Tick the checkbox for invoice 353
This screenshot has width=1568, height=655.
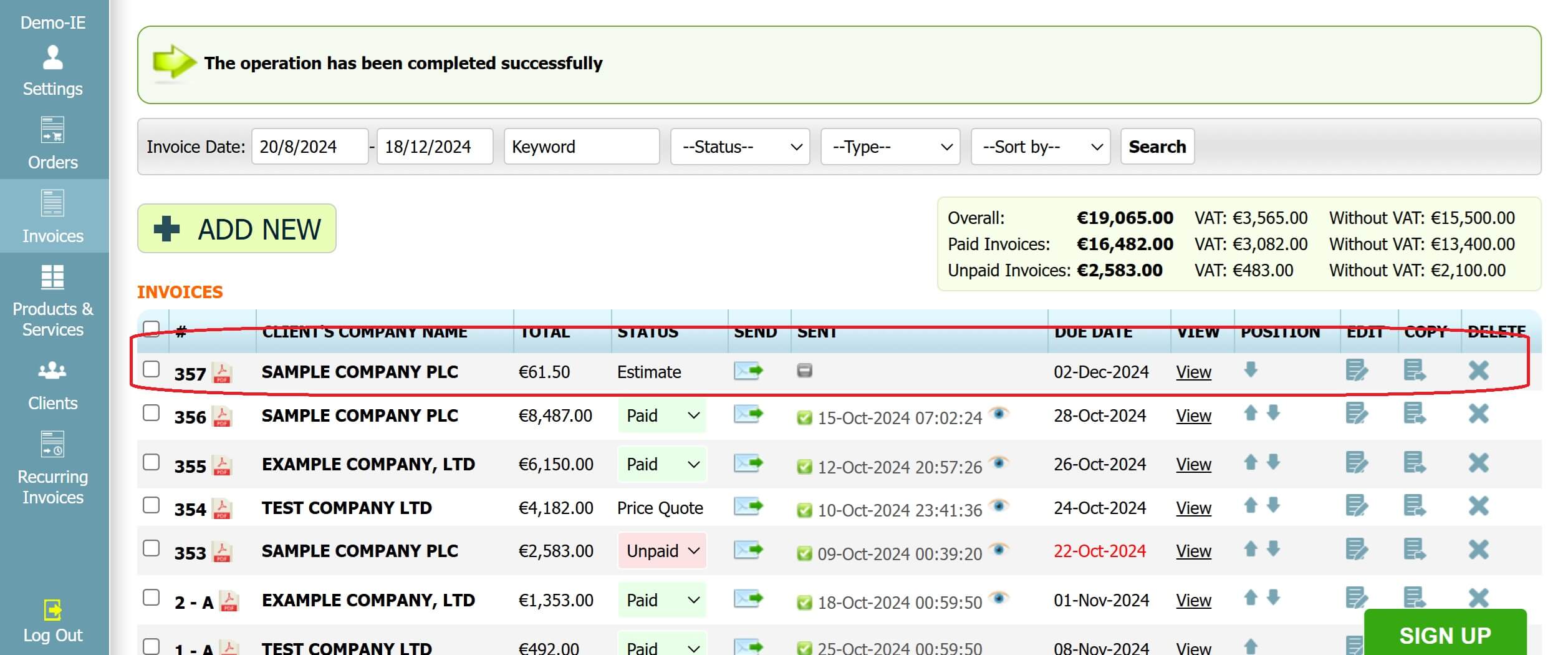click(151, 548)
